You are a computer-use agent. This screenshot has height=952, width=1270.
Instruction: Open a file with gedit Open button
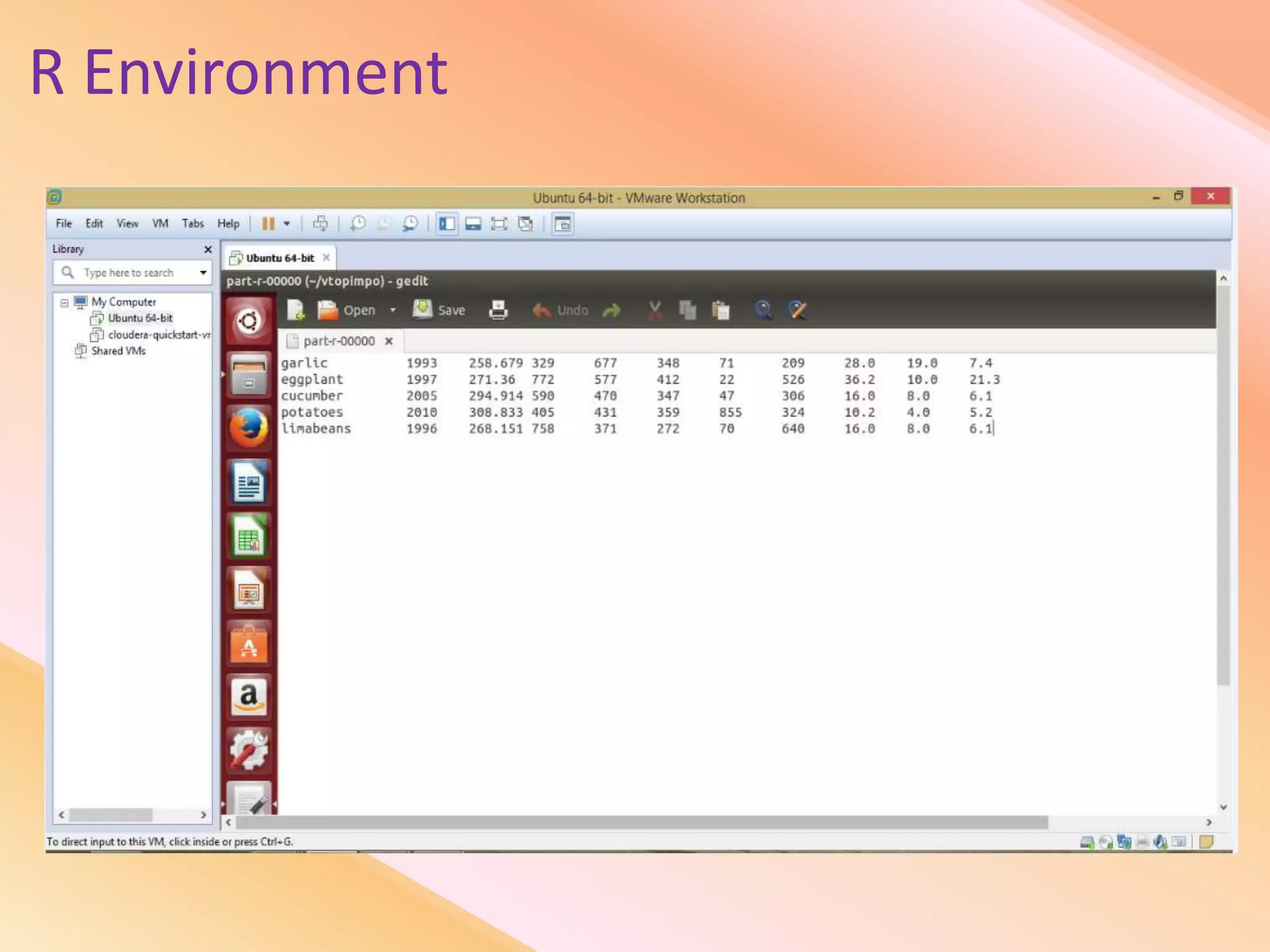347,310
